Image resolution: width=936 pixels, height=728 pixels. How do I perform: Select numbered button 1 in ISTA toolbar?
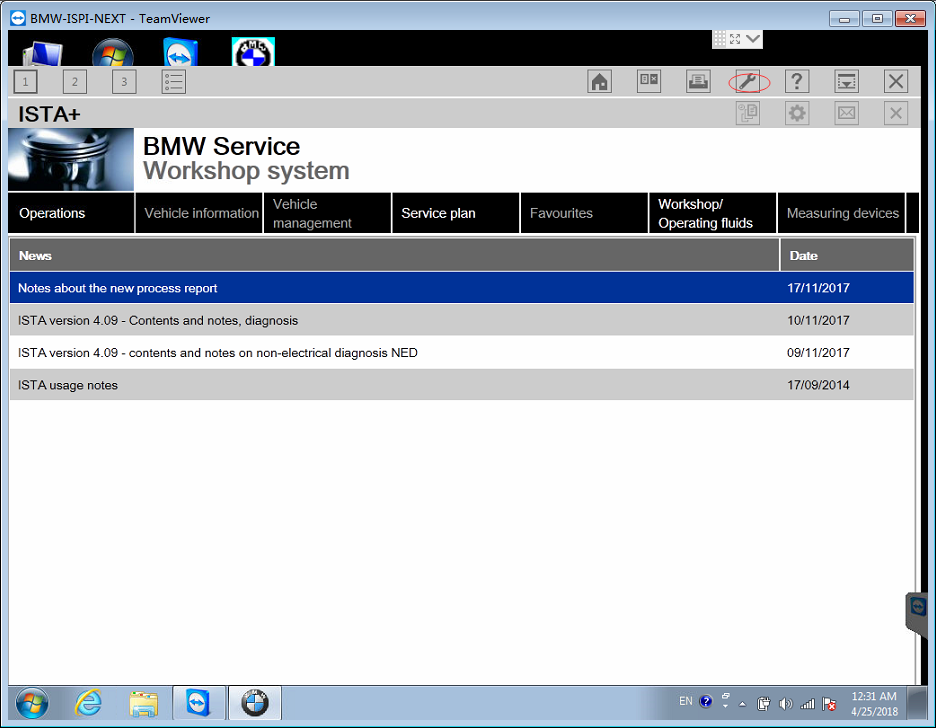pos(25,82)
